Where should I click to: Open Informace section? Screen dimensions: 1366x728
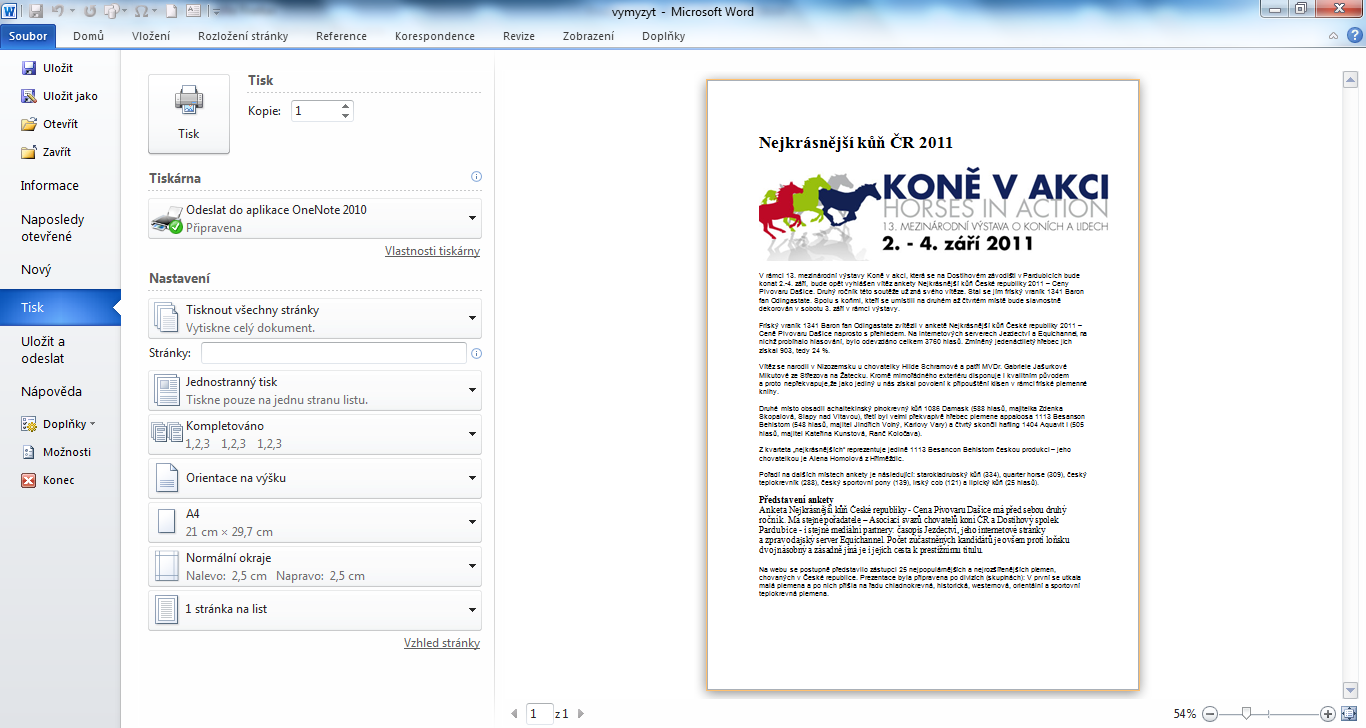pos(50,186)
